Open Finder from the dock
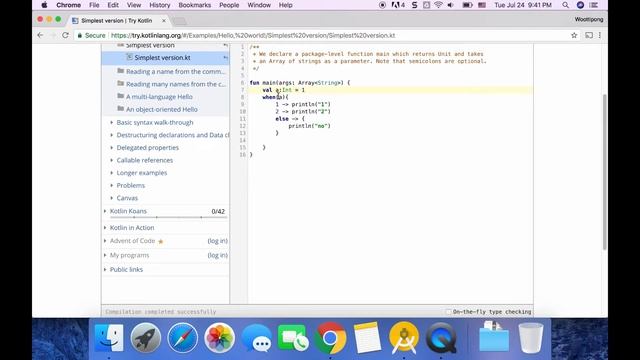Screen dimensions: 640x360 (109, 338)
